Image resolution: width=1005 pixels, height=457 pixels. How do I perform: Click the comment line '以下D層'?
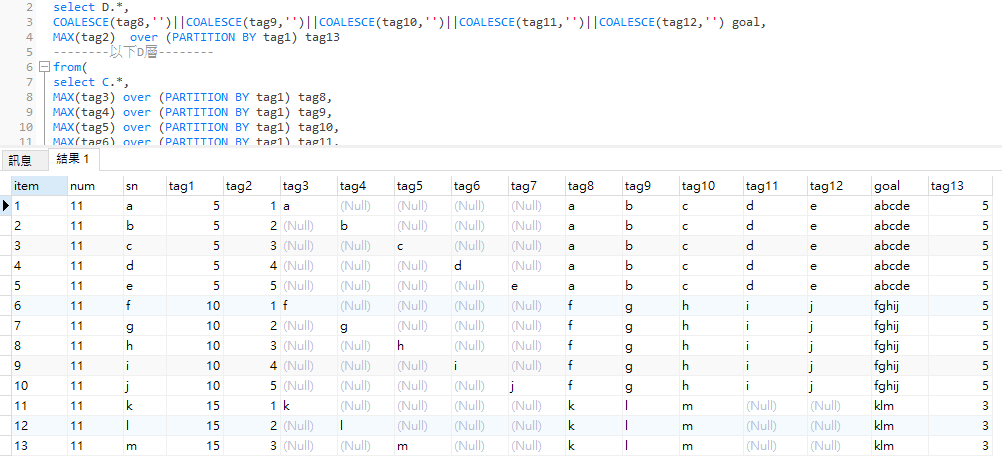(x=133, y=53)
